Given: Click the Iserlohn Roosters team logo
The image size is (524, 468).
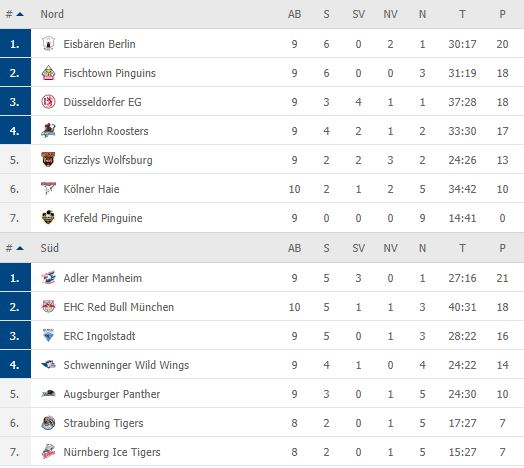Looking at the screenshot, I should (x=48, y=131).
